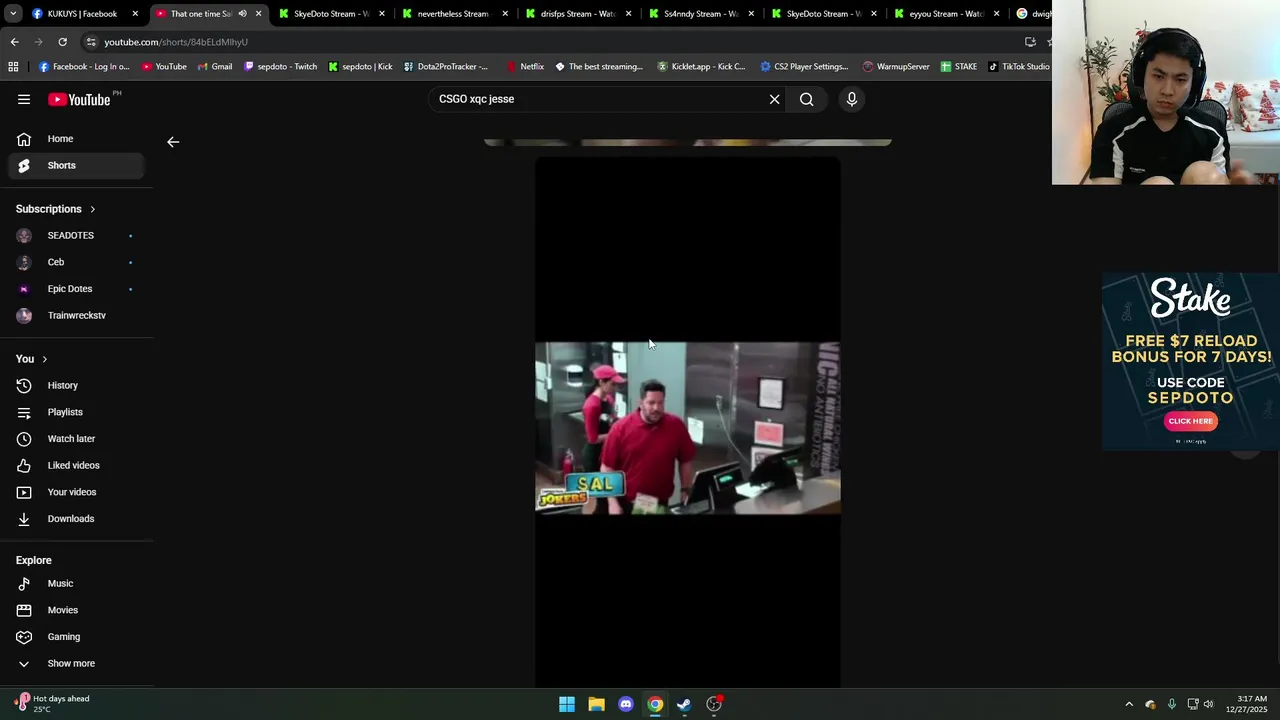This screenshot has width=1280, height=720.
Task: Open the Netflix bookmark
Action: pyautogui.click(x=525, y=67)
